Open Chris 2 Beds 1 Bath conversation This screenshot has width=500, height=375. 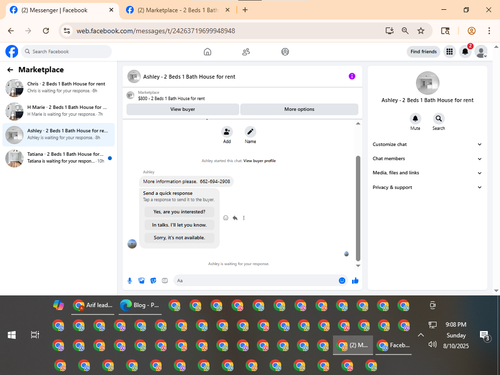click(59, 87)
